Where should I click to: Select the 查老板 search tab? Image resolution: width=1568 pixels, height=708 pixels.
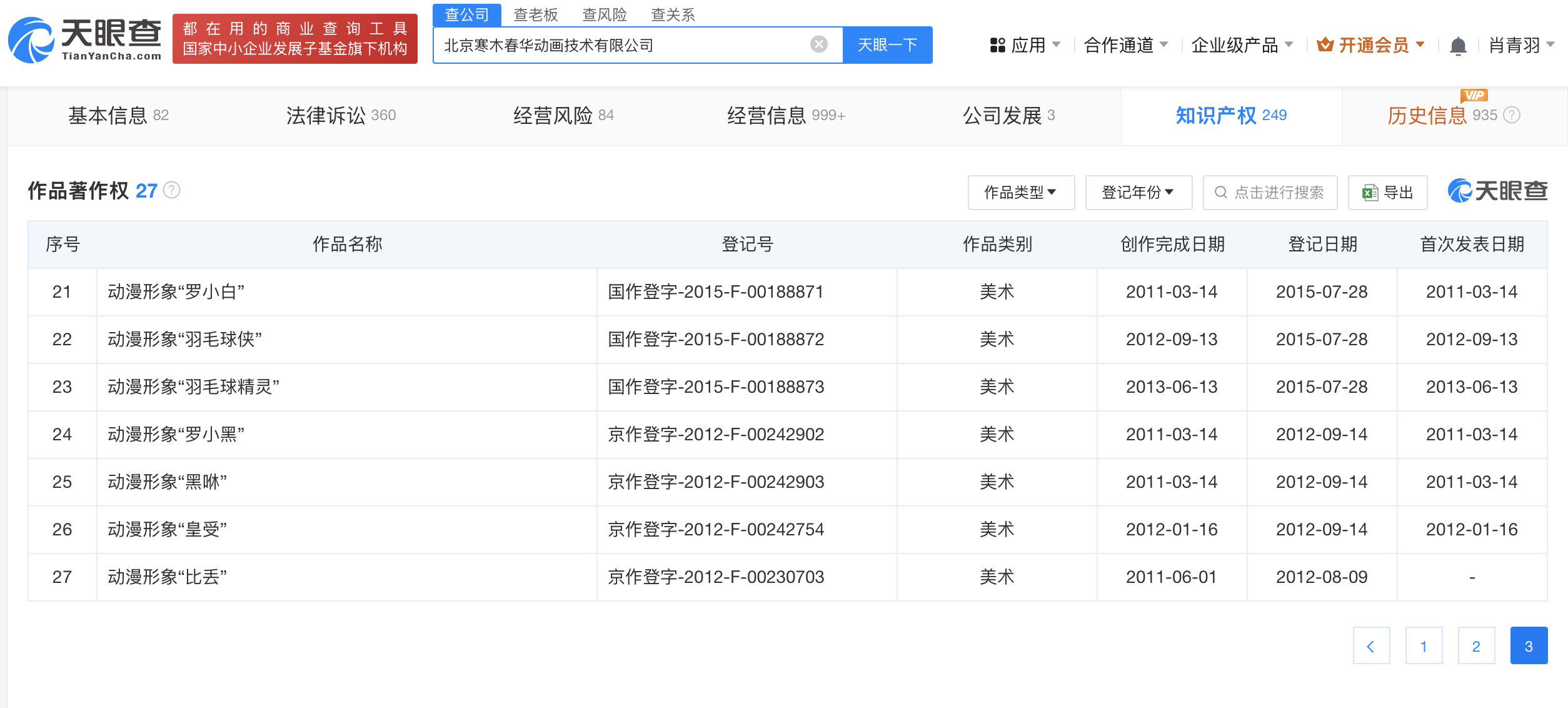coord(536,14)
